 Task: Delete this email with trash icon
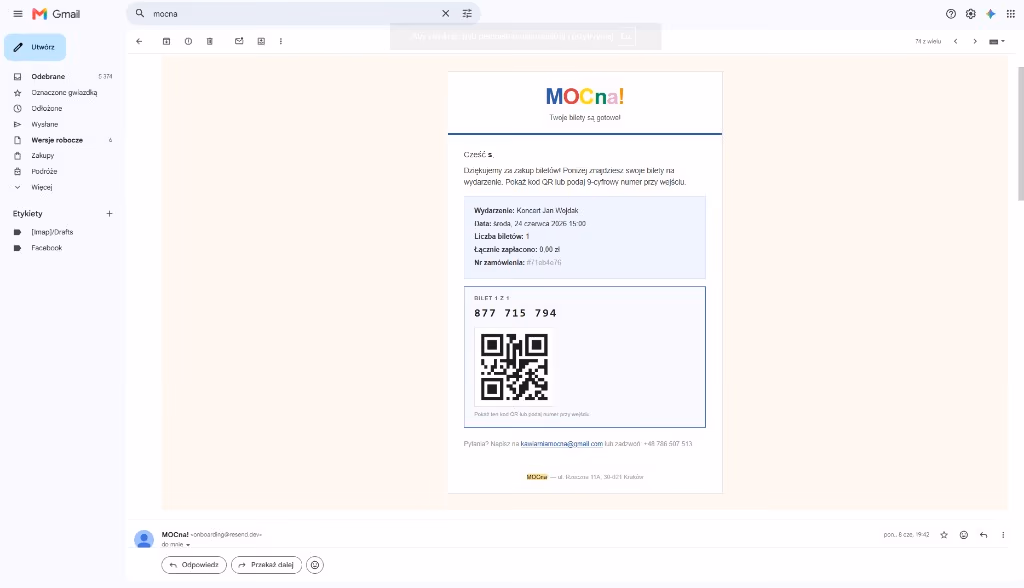point(210,41)
